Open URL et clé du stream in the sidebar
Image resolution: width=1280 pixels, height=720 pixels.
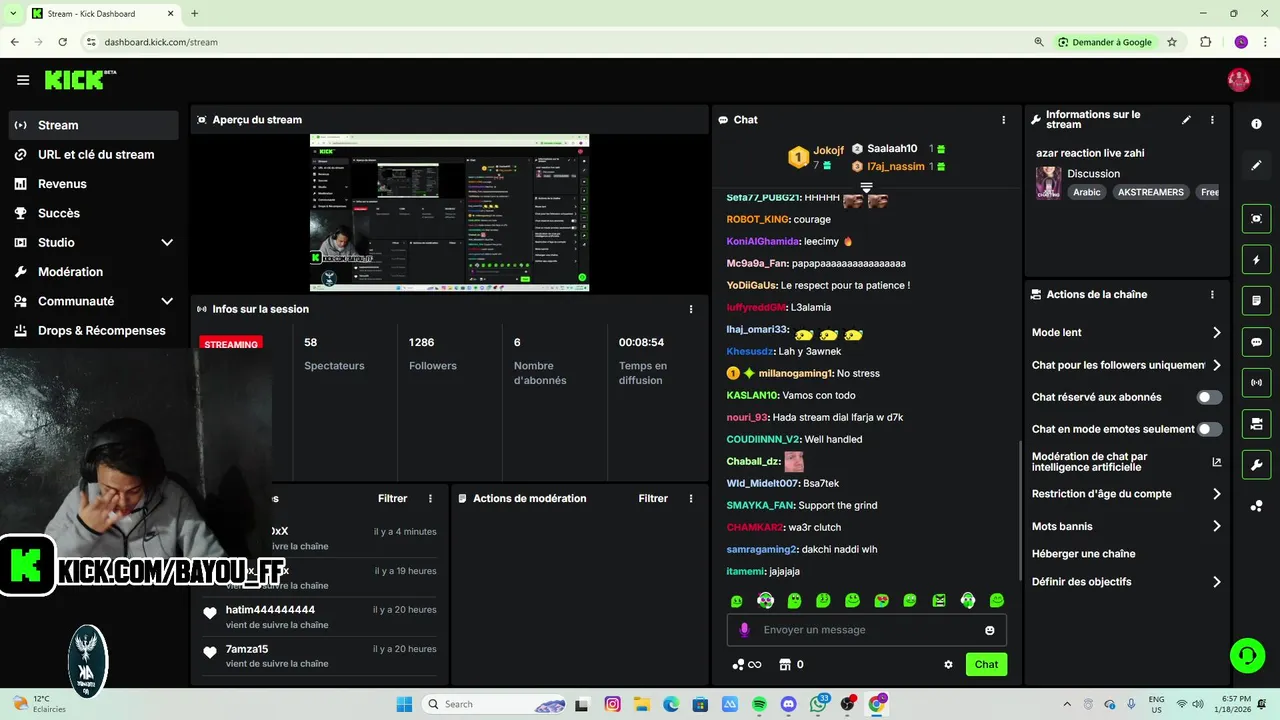pyautogui.click(x=94, y=154)
